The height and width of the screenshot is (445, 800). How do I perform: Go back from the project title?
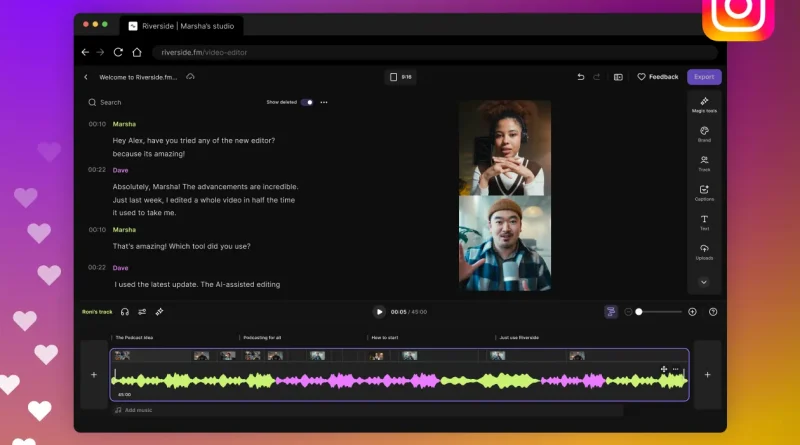pyautogui.click(x=86, y=77)
